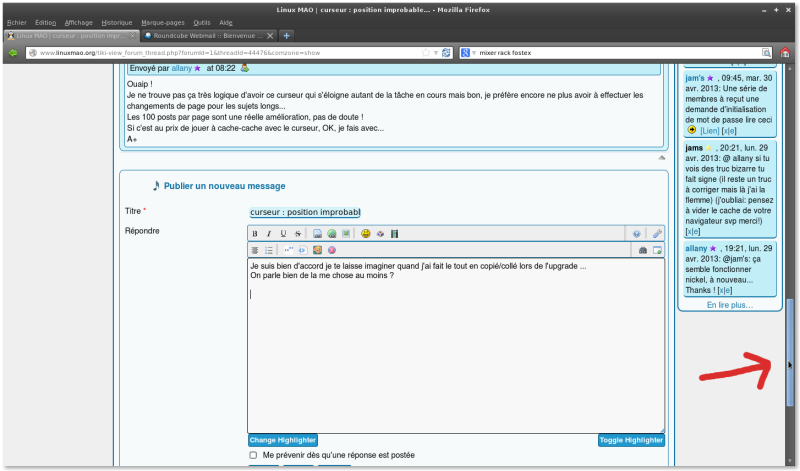Click the user icon next to 08:22
This screenshot has width=800, height=471.
click(x=245, y=68)
